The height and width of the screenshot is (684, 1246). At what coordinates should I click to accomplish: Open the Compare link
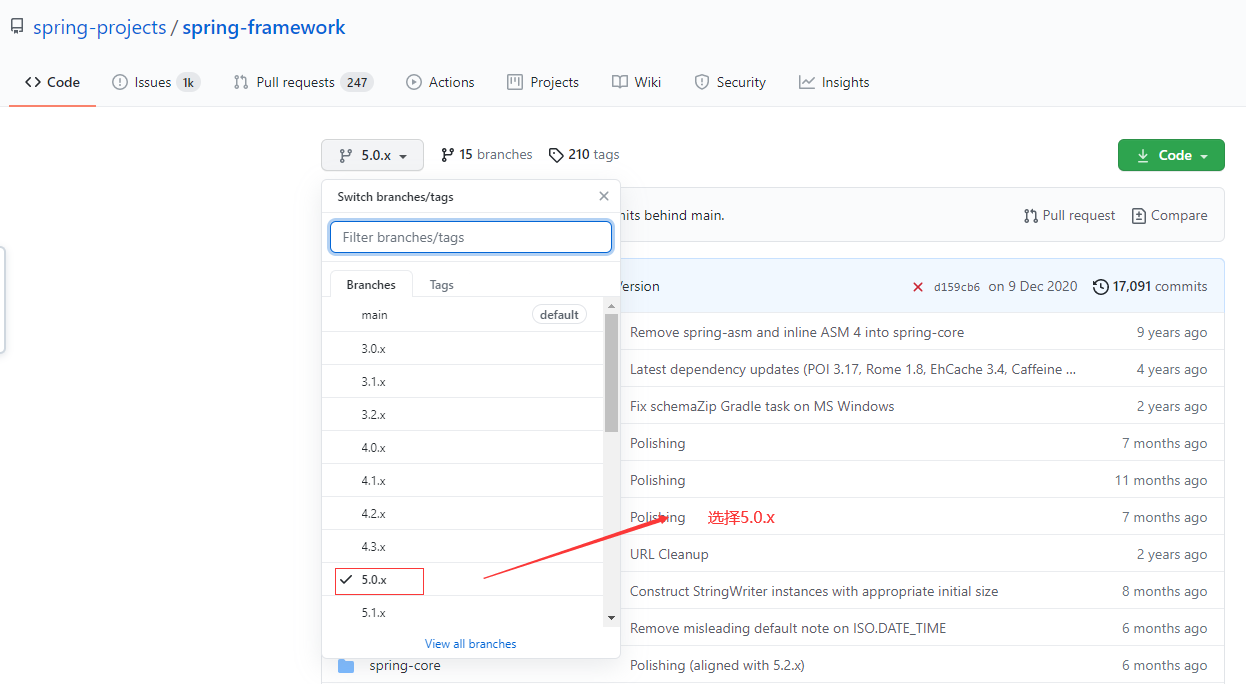pos(1169,215)
